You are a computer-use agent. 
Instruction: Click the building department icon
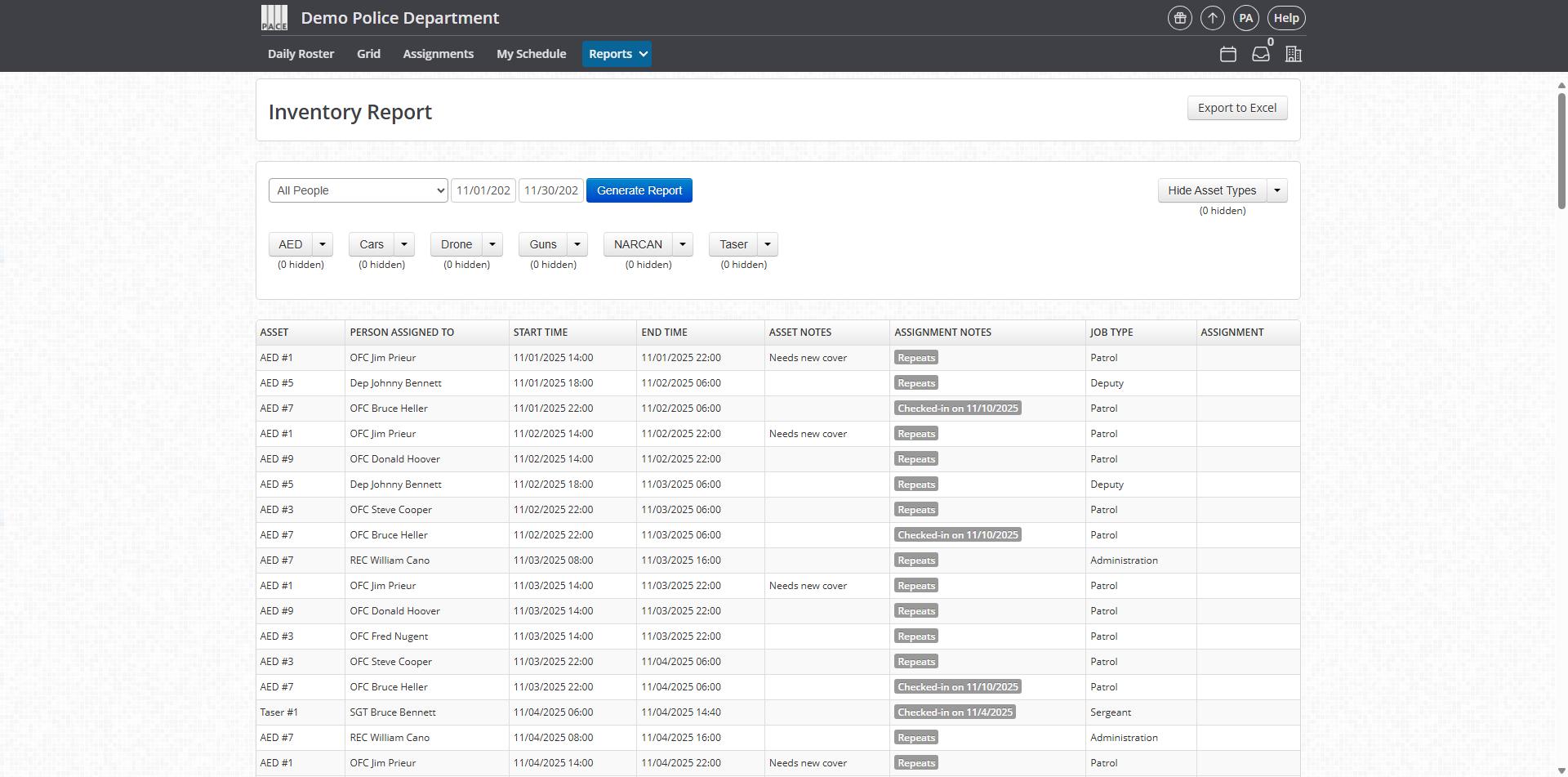(1294, 54)
